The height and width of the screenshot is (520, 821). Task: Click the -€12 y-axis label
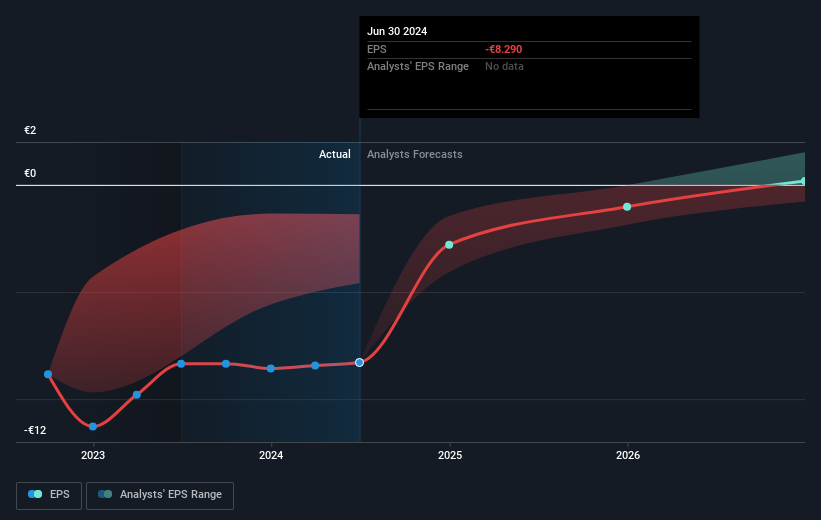click(x=35, y=430)
